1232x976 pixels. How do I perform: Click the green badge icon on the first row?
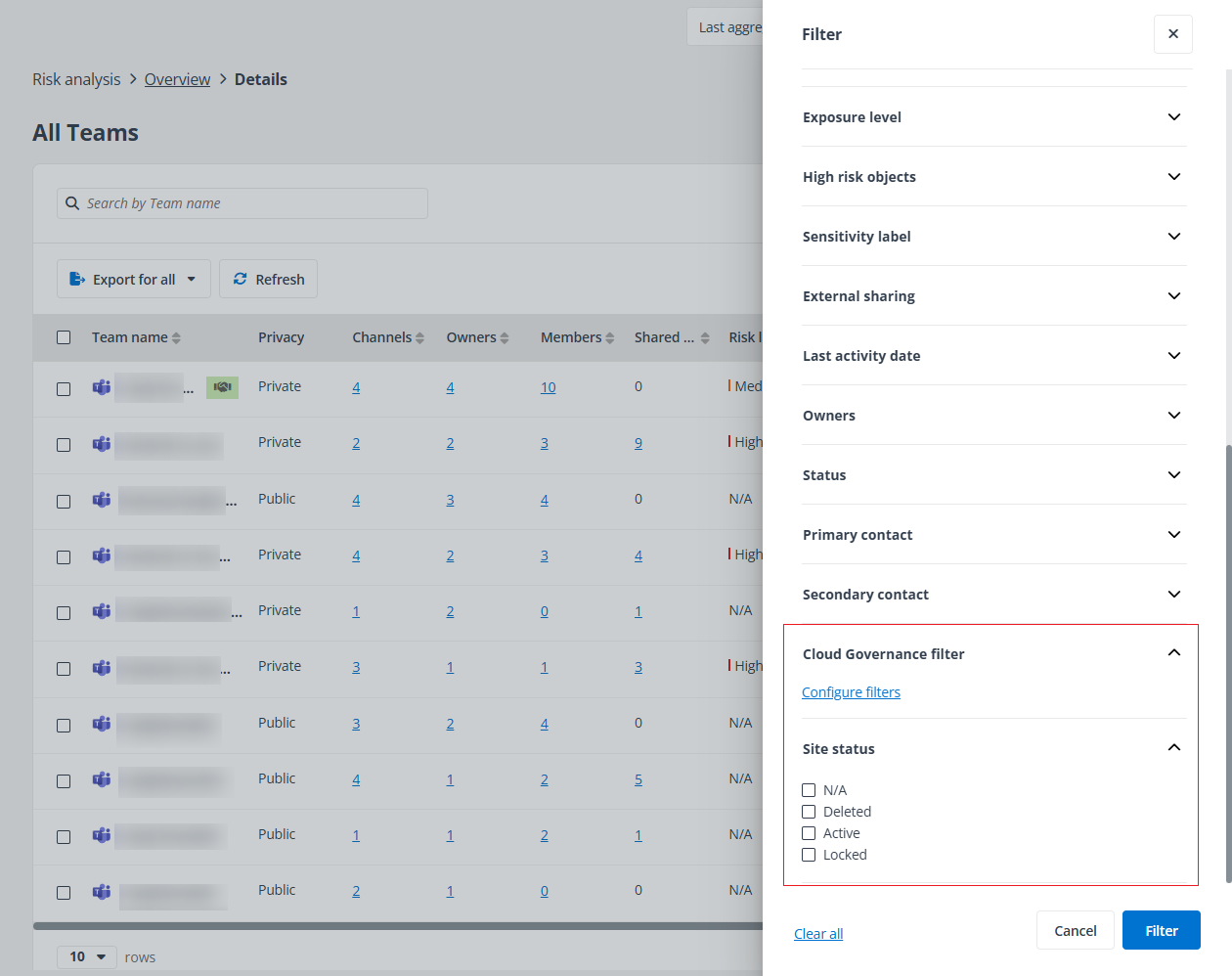(222, 387)
